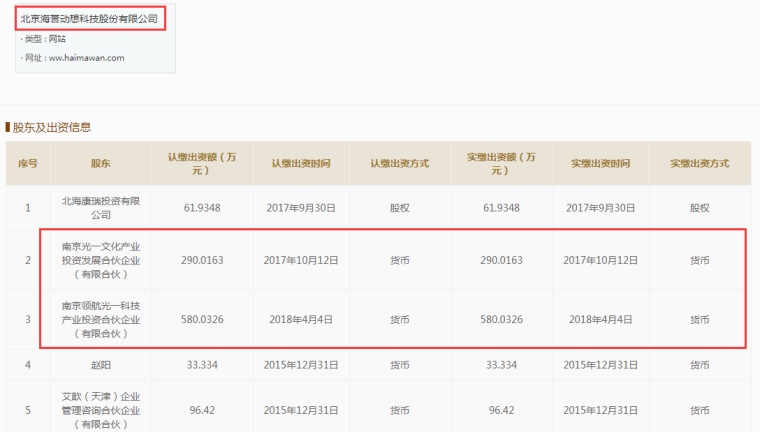Click the 类型：网站 line
760x432 pixels.
[x=43, y=39]
